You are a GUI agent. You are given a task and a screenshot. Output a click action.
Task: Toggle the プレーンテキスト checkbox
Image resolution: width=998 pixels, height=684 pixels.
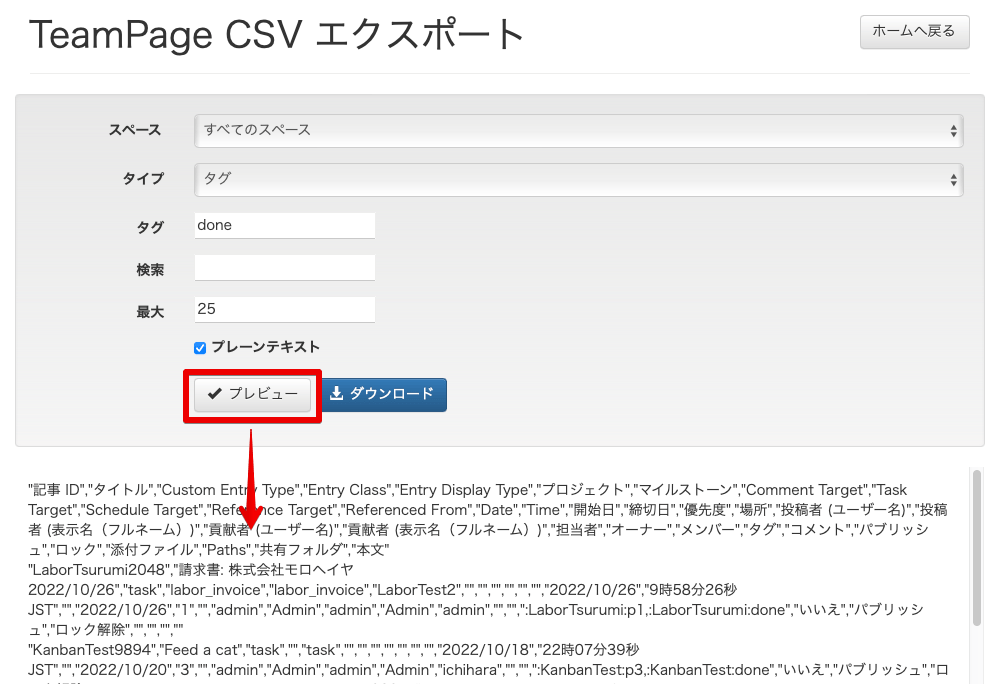tap(200, 347)
